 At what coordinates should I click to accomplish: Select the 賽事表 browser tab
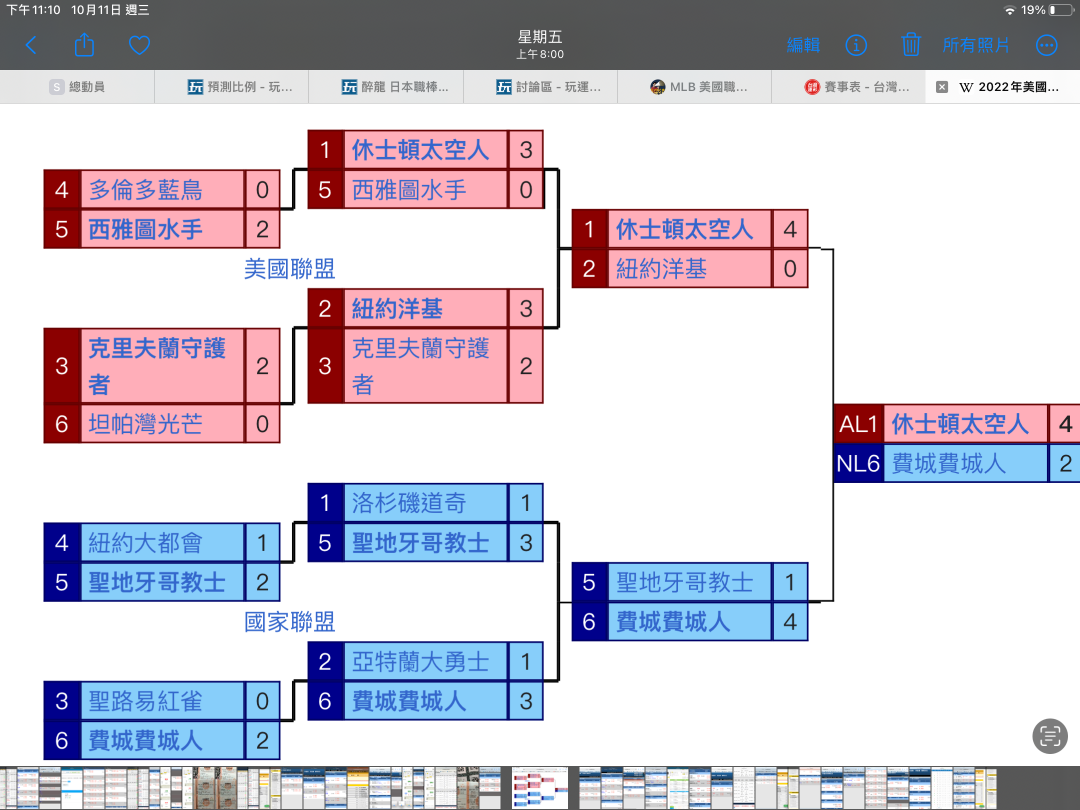[849, 87]
